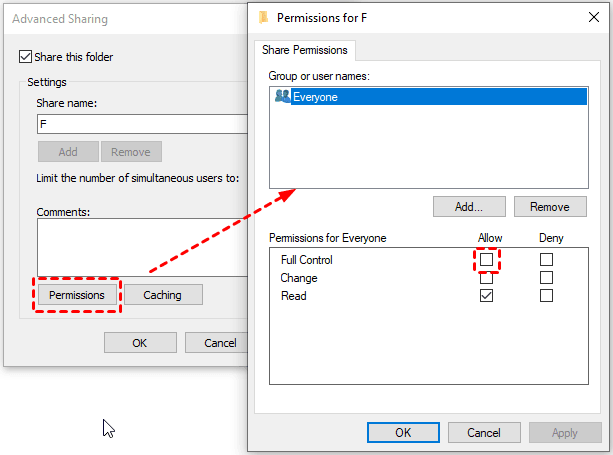Confirm with OK in Permissions for F
This screenshot has width=613, height=455.
click(403, 433)
